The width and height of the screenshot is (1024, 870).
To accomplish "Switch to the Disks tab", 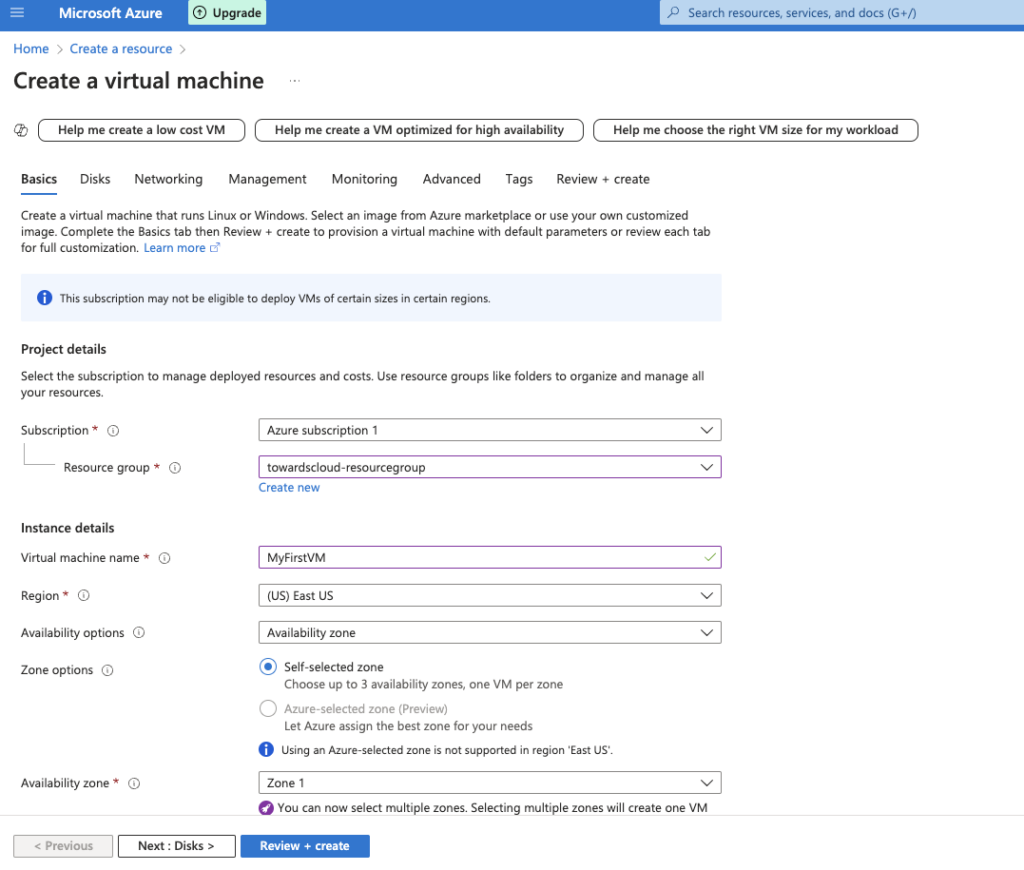I will tap(95, 179).
